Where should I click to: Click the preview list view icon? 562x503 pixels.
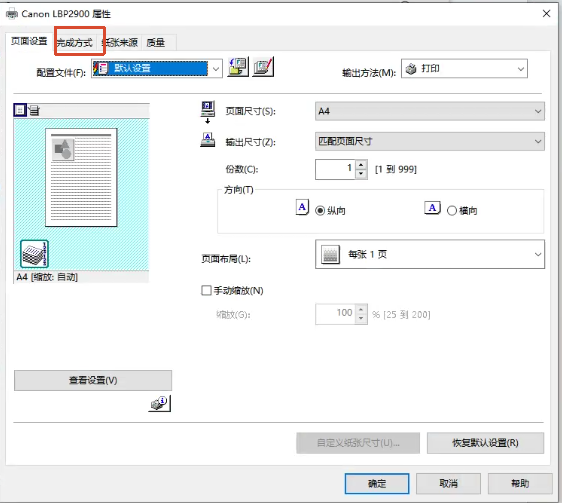[x=34, y=110]
